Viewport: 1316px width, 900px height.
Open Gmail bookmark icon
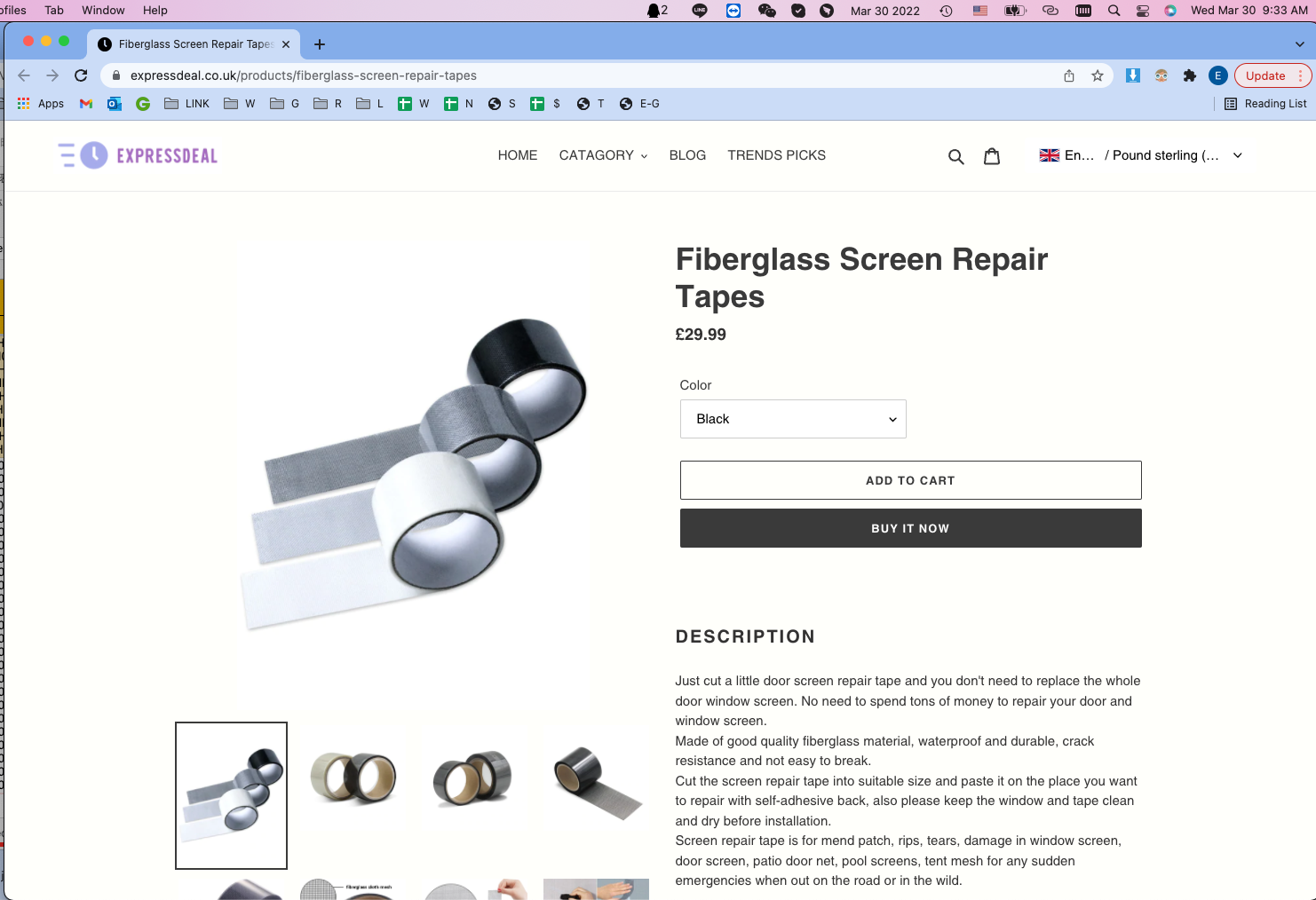86,104
